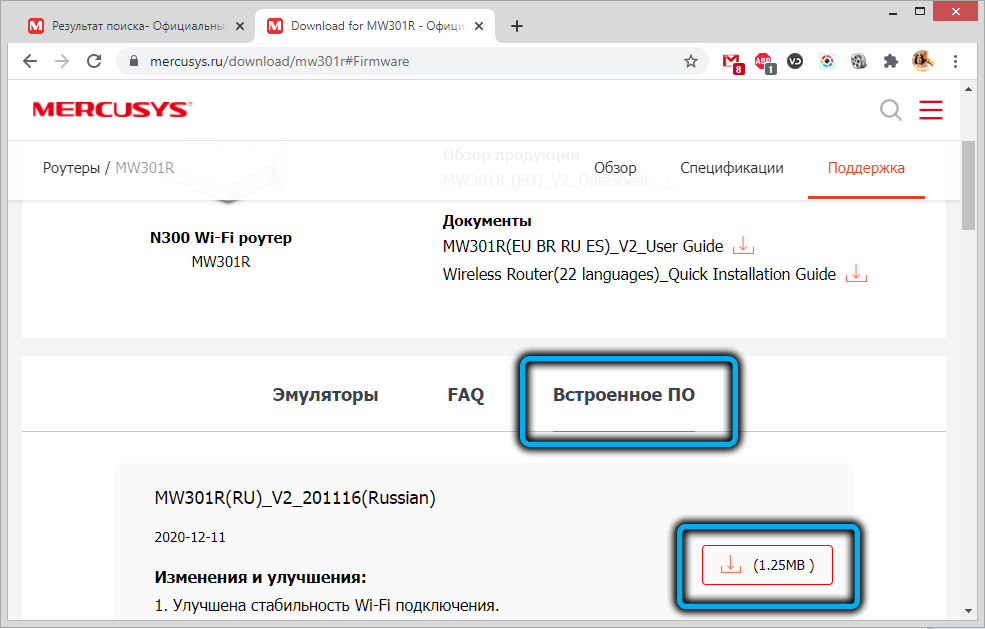The image size is (985, 629).
Task: Download the 1.25MB firmware file
Action: click(x=766, y=565)
